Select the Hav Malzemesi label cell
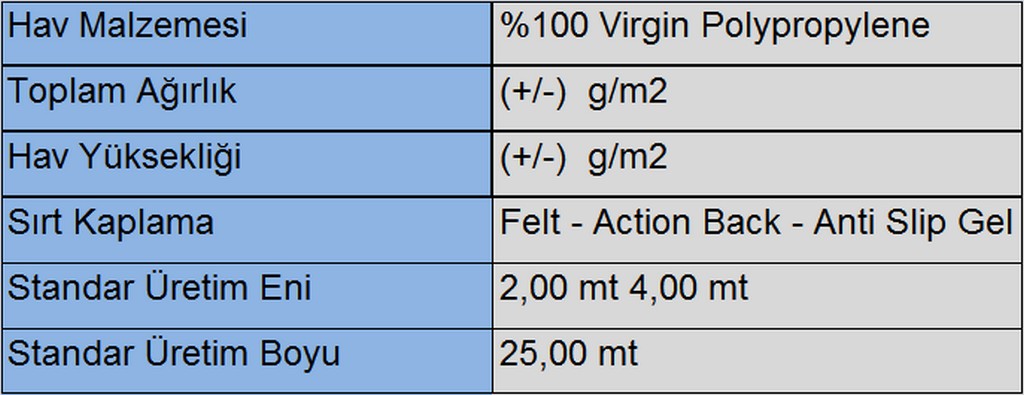Viewport: 1024px width, 395px height. pyautogui.click(x=247, y=33)
